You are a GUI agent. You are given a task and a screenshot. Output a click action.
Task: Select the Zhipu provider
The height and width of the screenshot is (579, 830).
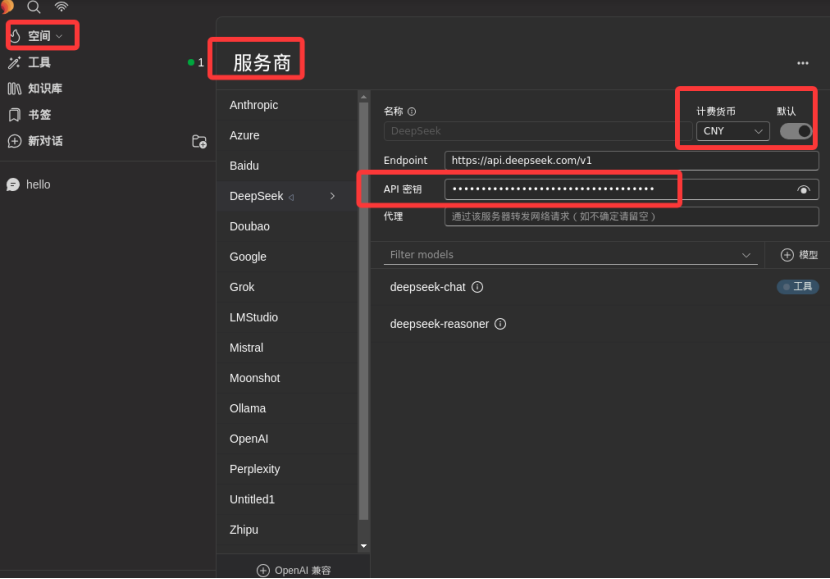[x=287, y=530]
